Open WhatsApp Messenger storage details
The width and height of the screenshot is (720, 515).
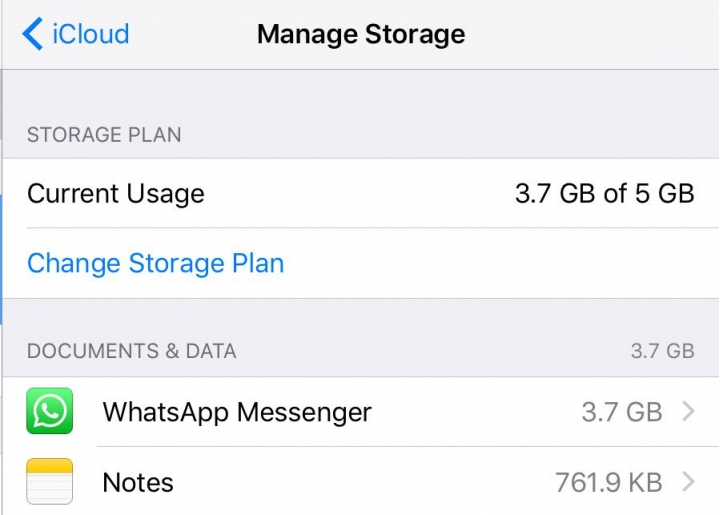pyautogui.click(x=361, y=411)
